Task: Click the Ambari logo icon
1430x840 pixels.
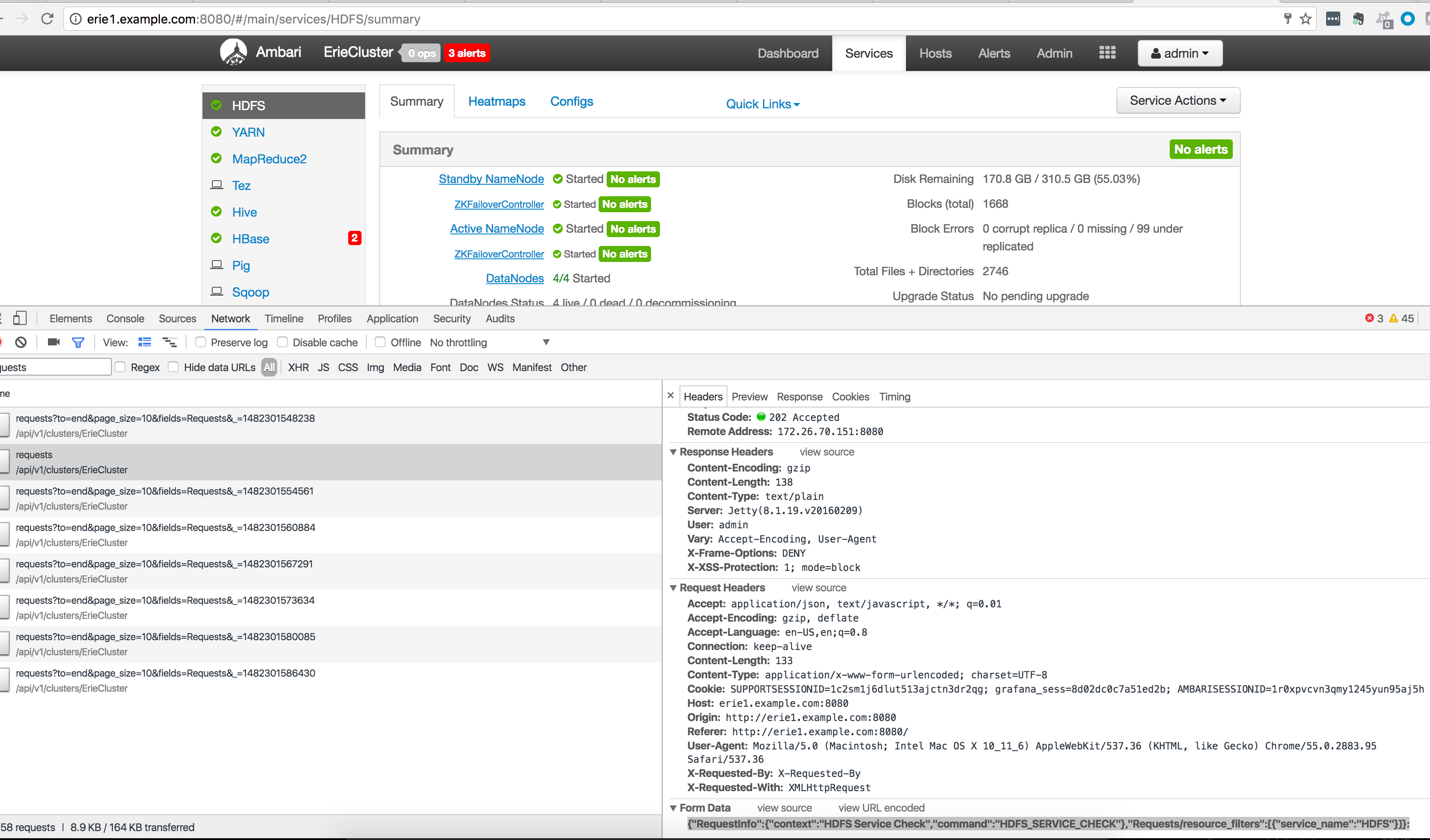Action: pos(233,52)
